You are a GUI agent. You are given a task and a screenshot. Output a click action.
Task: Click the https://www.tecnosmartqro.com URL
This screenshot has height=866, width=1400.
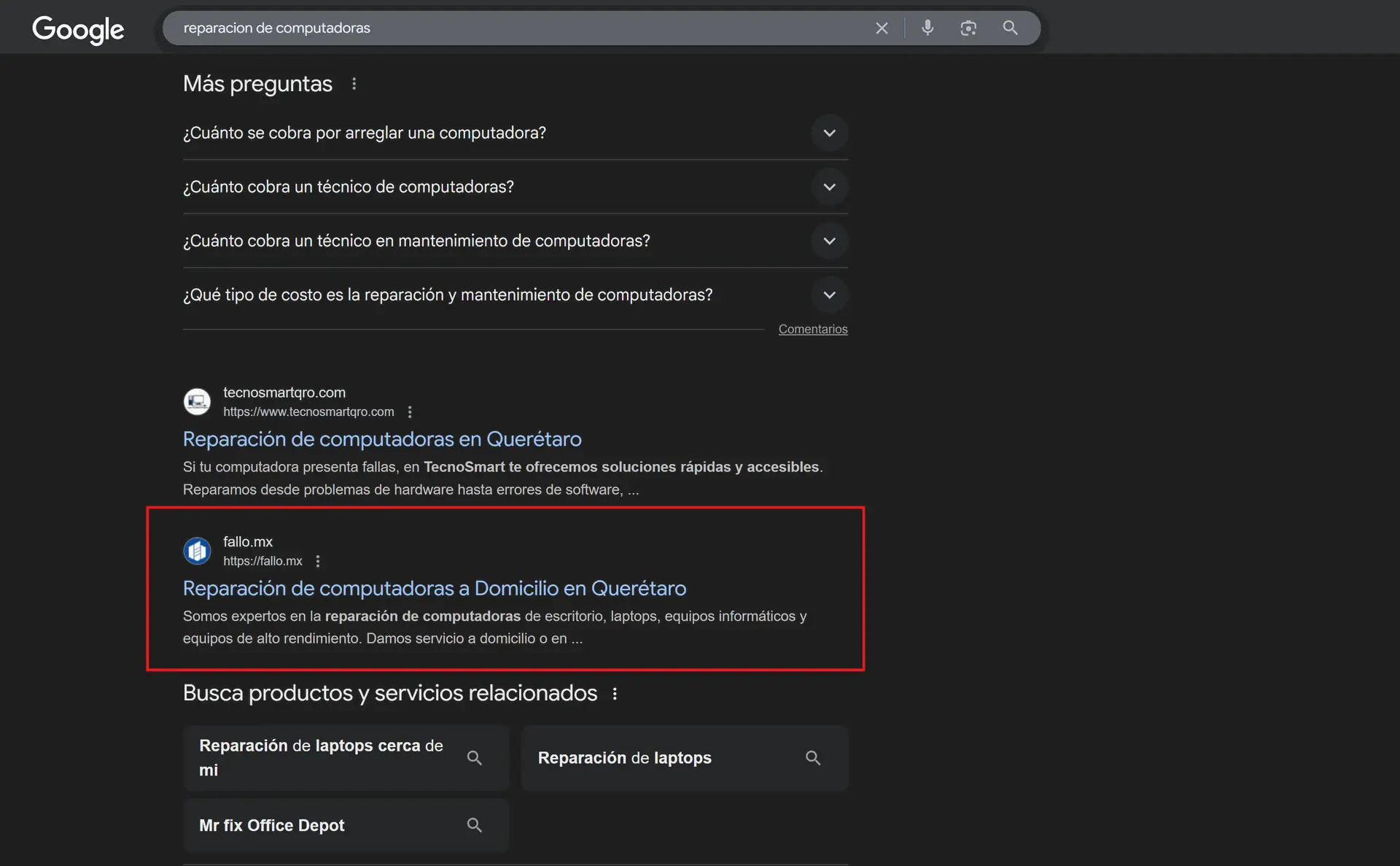[308, 412]
